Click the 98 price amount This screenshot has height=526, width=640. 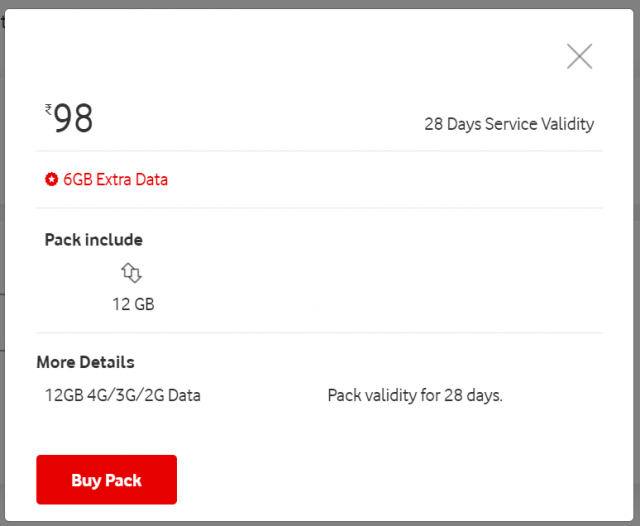point(73,118)
